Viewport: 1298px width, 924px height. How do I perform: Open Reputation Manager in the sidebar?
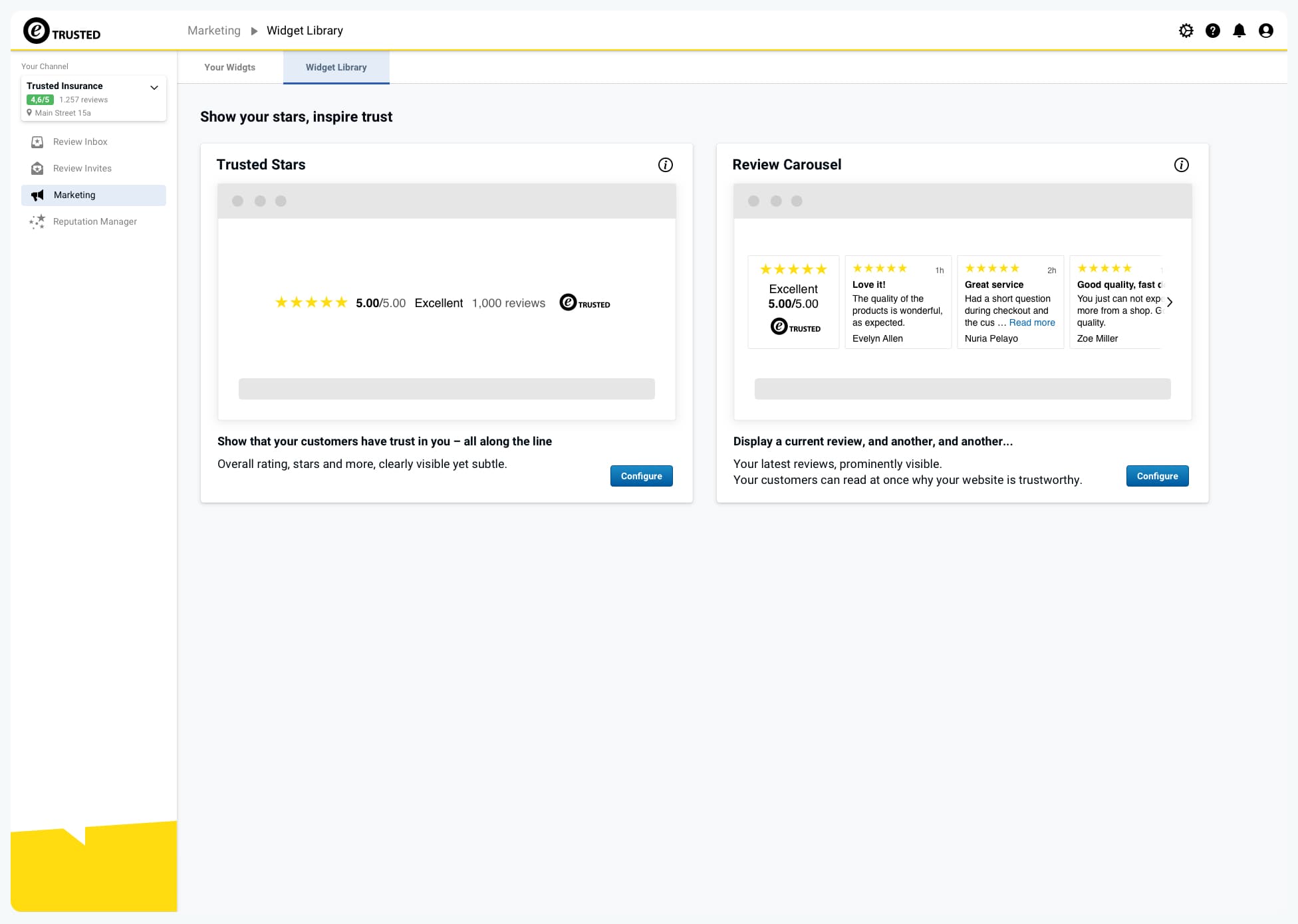[x=94, y=221]
